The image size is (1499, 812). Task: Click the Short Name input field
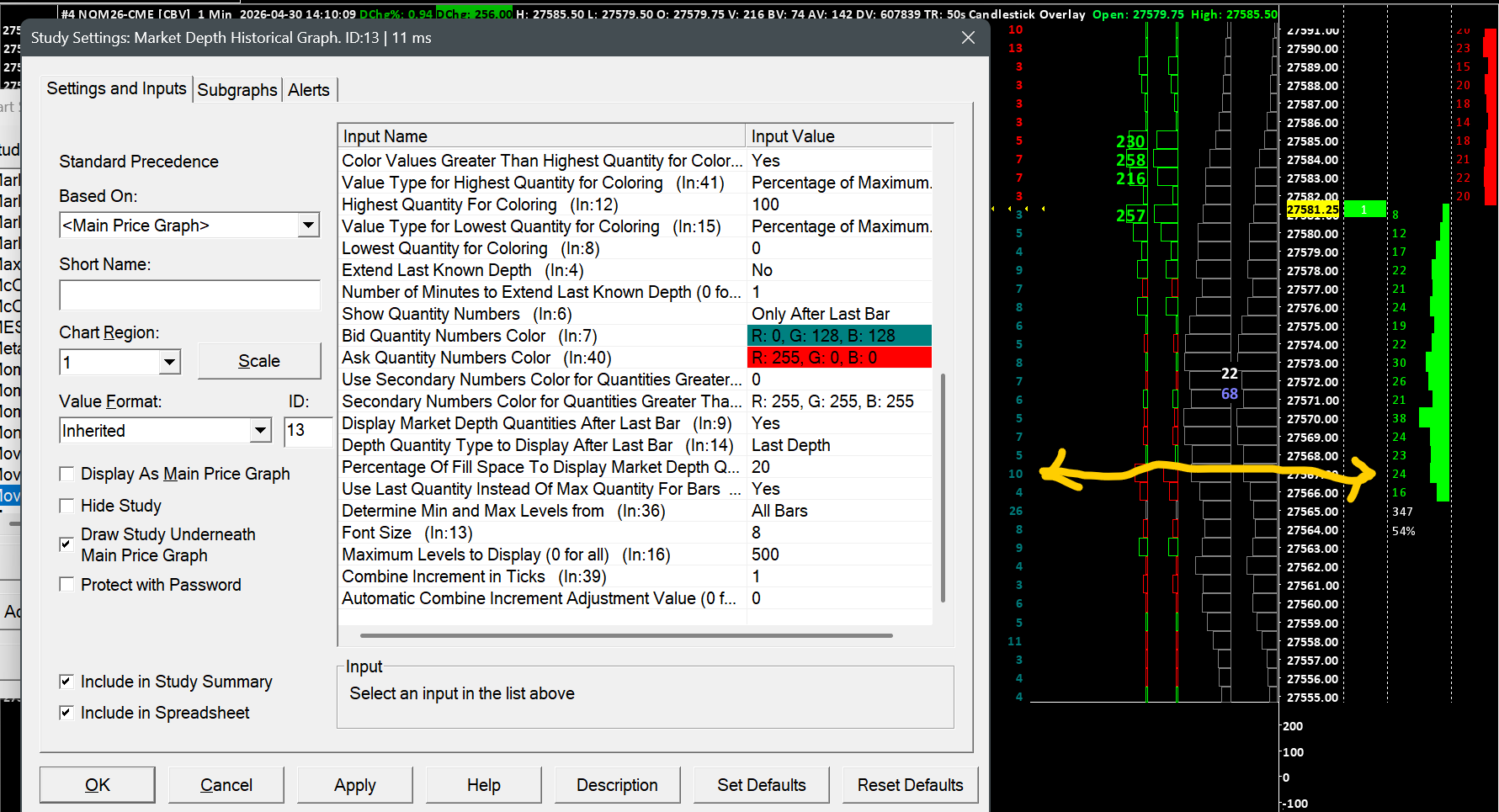190,295
